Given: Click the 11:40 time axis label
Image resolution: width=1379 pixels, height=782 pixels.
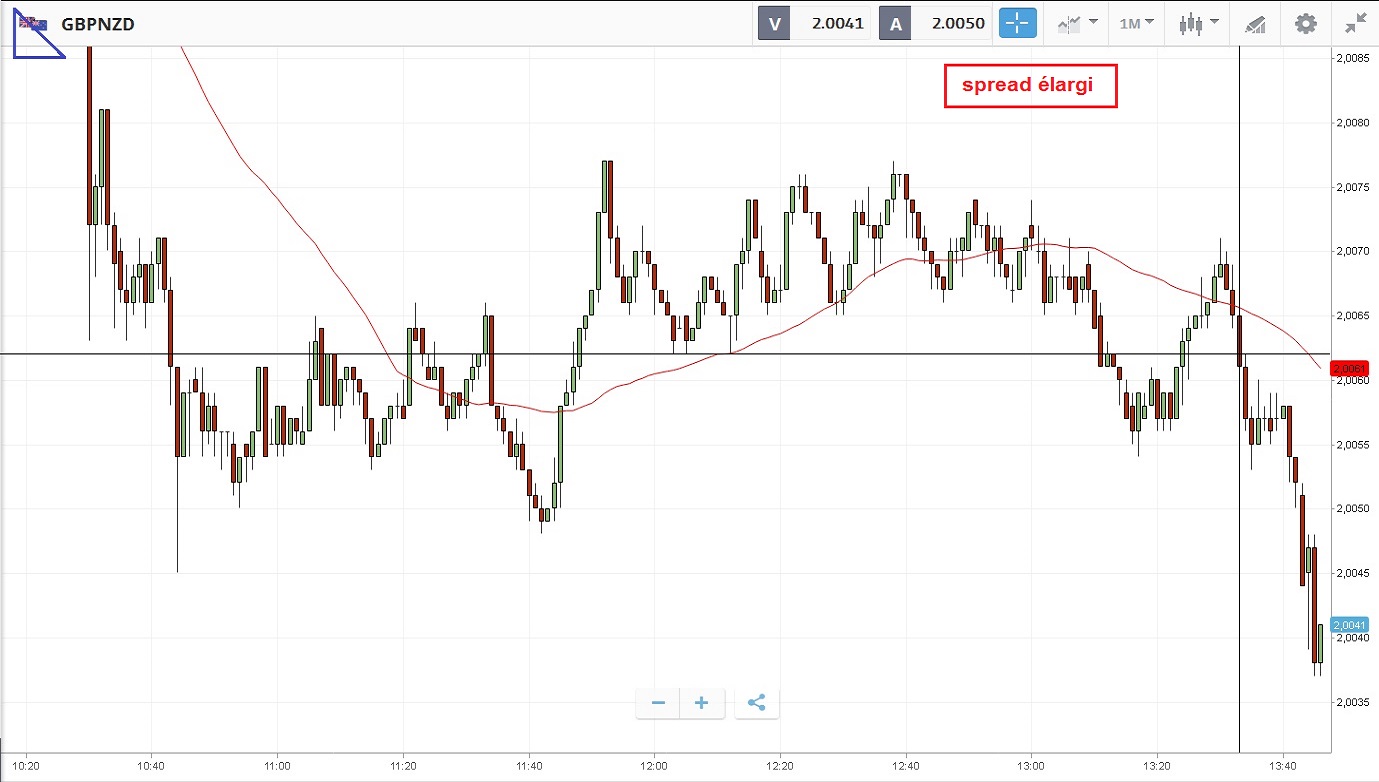Looking at the screenshot, I should pos(528,768).
